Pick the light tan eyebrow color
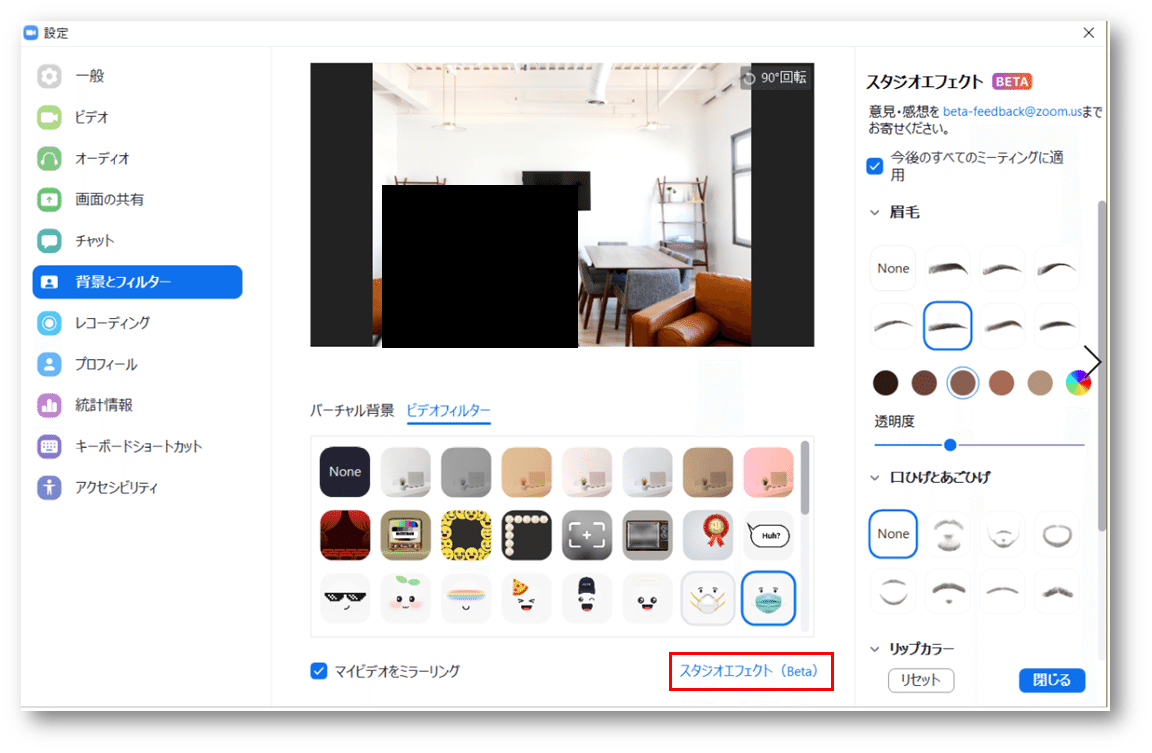This screenshot has height=753, width=1152. point(1040,383)
